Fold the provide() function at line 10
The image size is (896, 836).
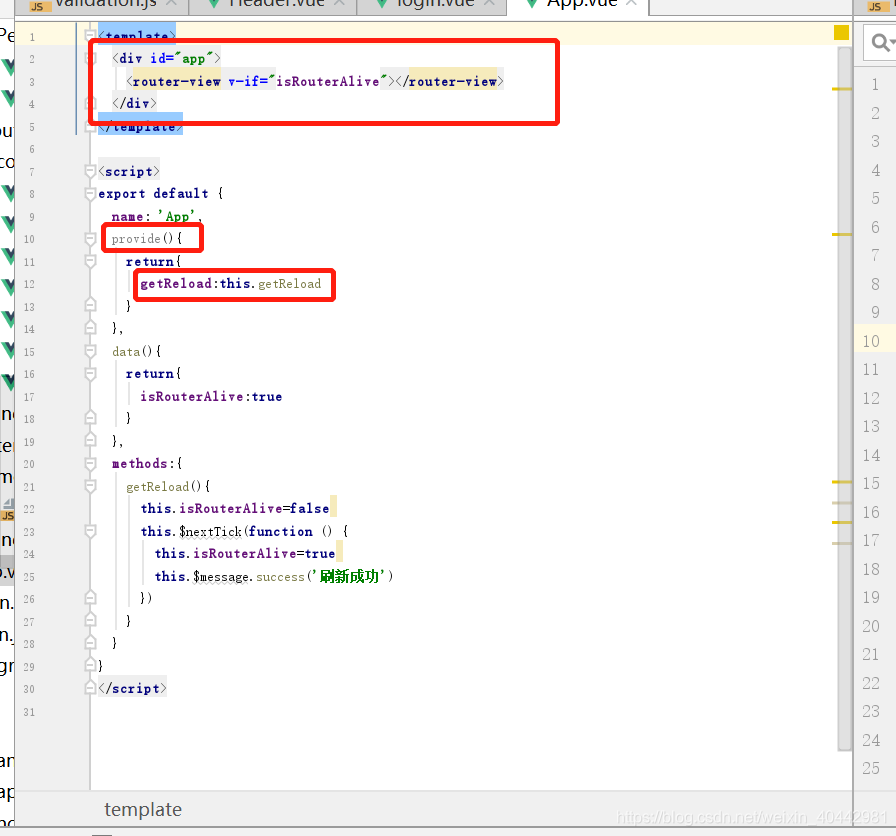(90, 239)
